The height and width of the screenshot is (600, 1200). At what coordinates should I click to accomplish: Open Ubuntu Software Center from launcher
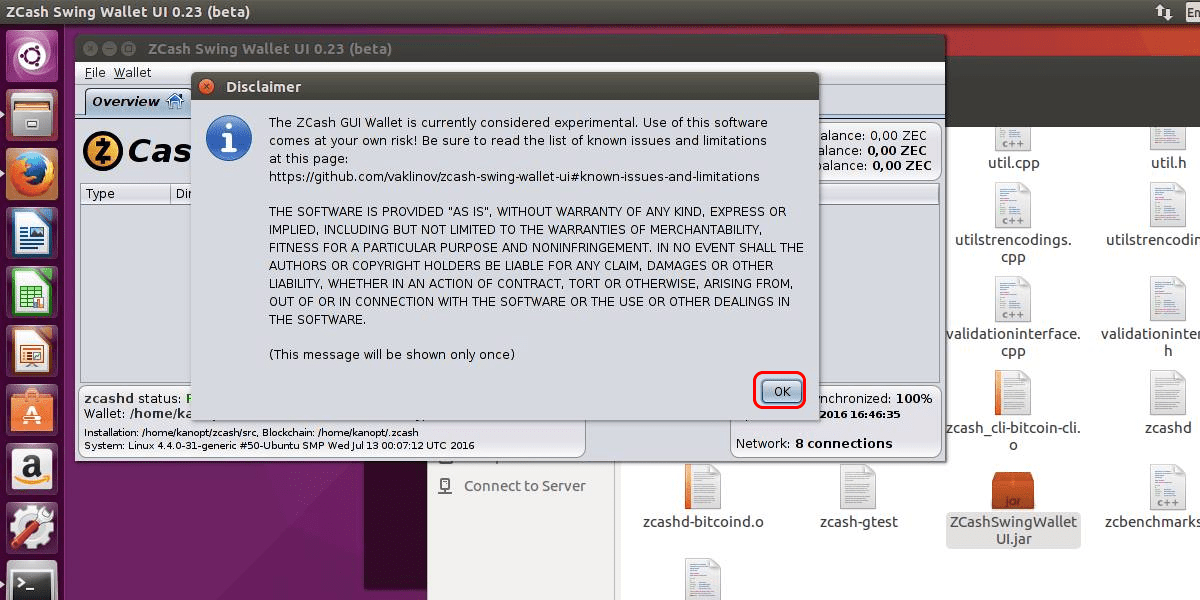tap(34, 409)
